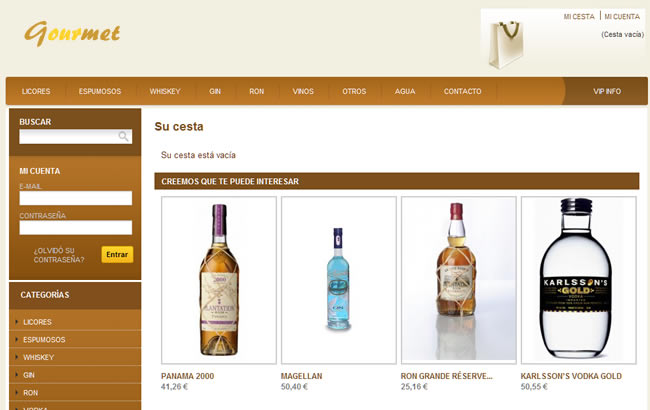Viewport: 650px width, 410px height.
Task: Open Mi Cuenta link at top right
Action: point(622,17)
